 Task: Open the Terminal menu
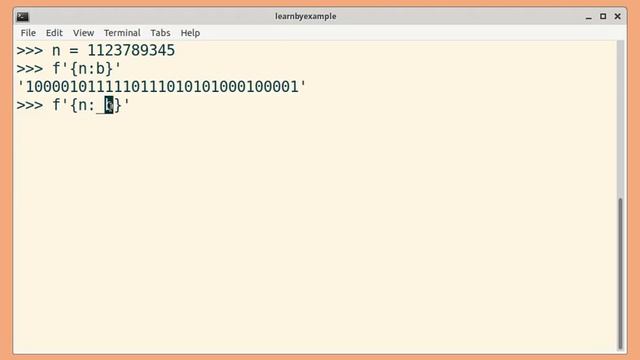coord(122,33)
